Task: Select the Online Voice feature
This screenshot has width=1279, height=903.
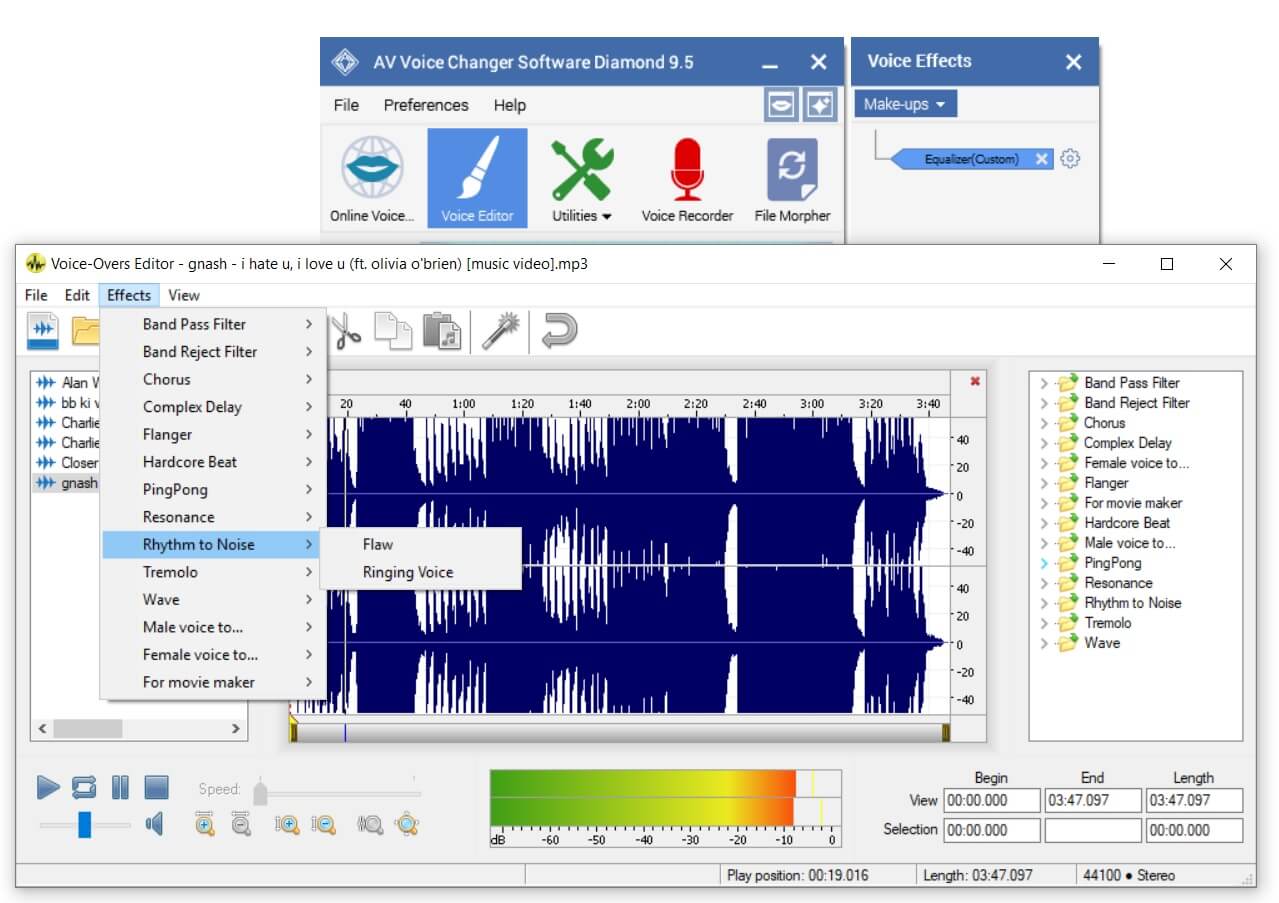Action: click(371, 178)
